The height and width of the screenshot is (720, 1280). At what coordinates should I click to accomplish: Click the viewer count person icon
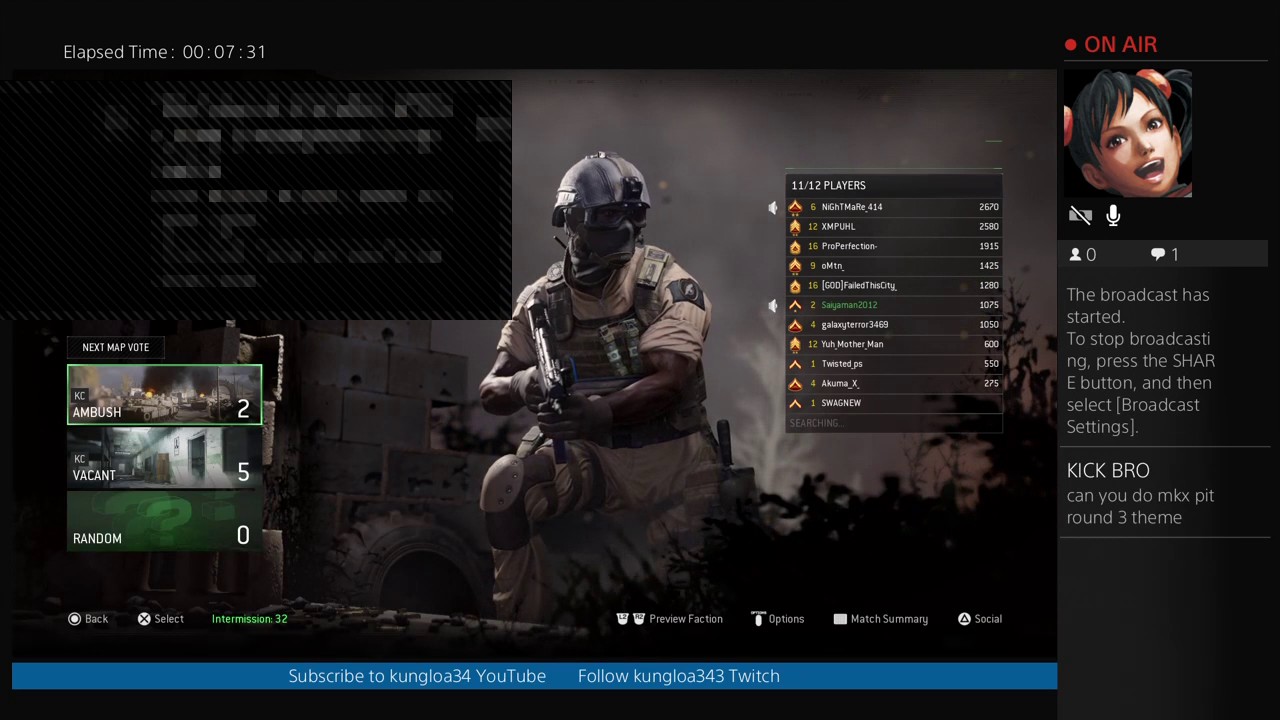pyautogui.click(x=1074, y=254)
